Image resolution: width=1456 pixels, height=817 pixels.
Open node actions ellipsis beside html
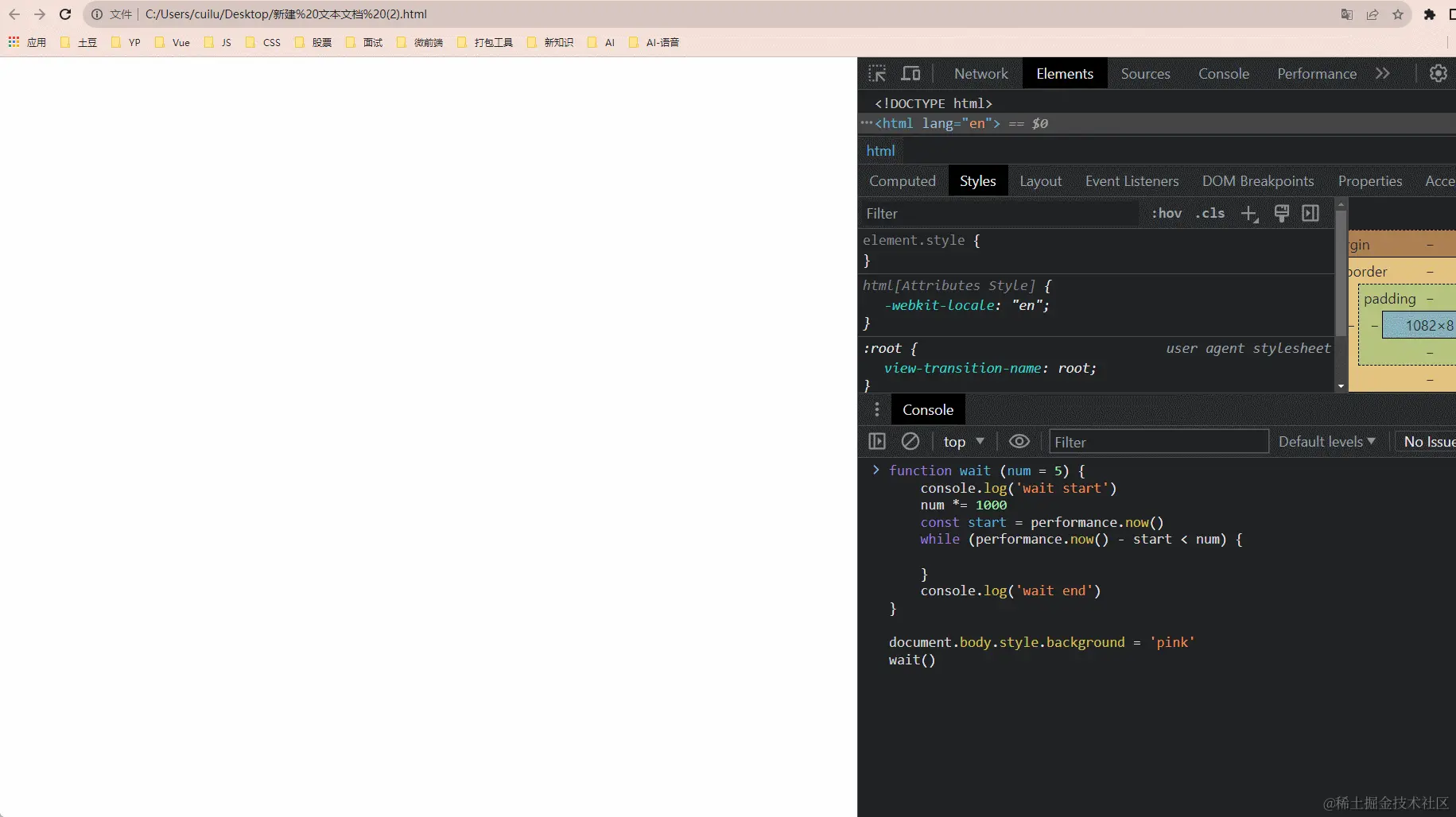[x=866, y=123]
